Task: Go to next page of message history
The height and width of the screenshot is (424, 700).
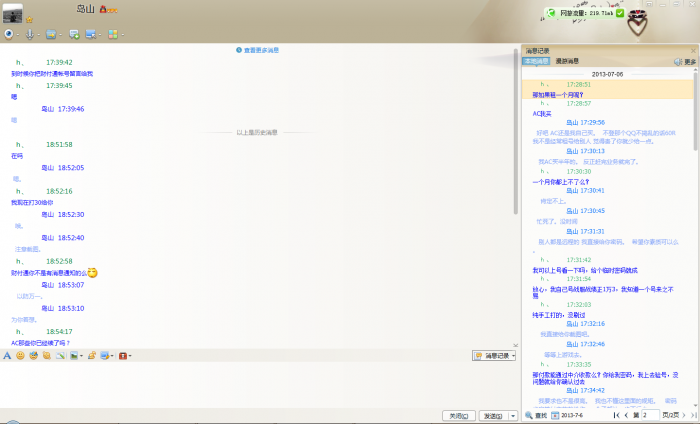Action: pyautogui.click(x=684, y=416)
